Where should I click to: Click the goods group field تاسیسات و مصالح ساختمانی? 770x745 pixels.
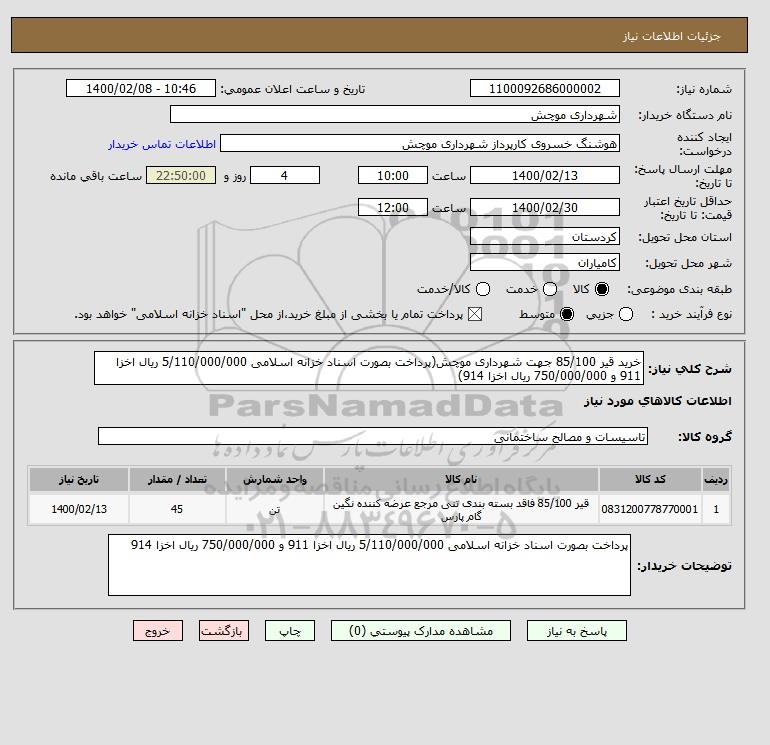click(373, 436)
